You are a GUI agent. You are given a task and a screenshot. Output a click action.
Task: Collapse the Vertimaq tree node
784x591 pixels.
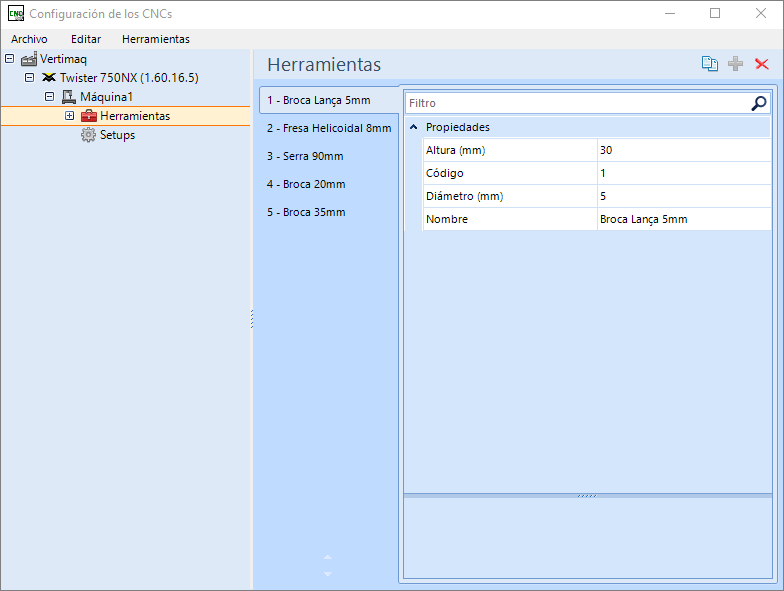(10, 58)
